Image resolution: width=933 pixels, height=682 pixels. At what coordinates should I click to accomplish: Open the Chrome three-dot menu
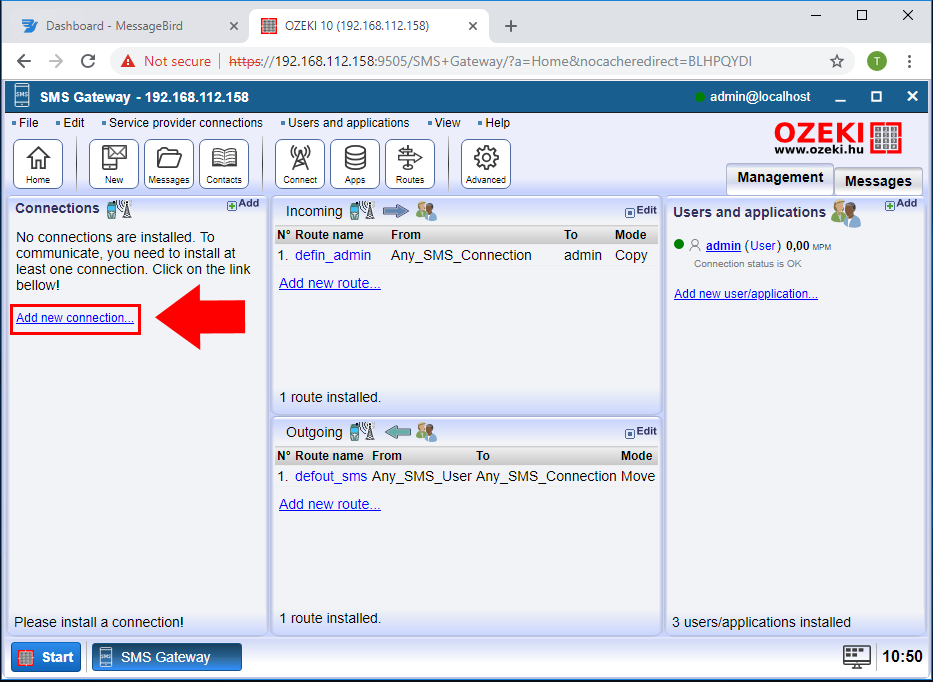[909, 61]
